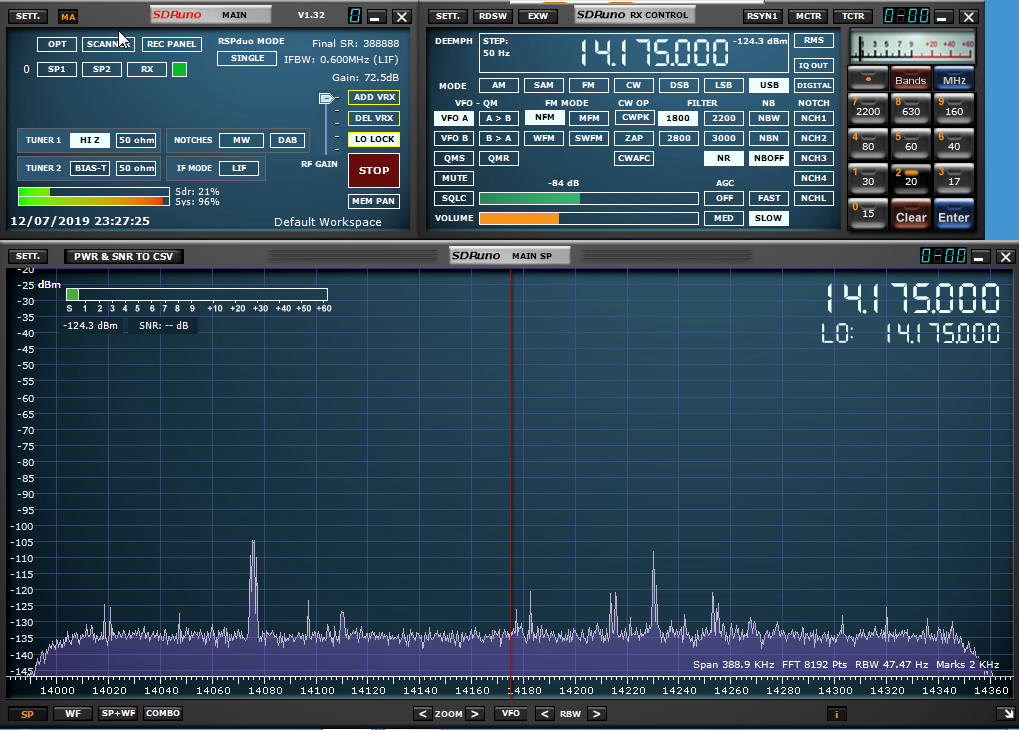This screenshot has height=730, width=1019.
Task: Switch keypad to MHz entry
Action: click(954, 79)
